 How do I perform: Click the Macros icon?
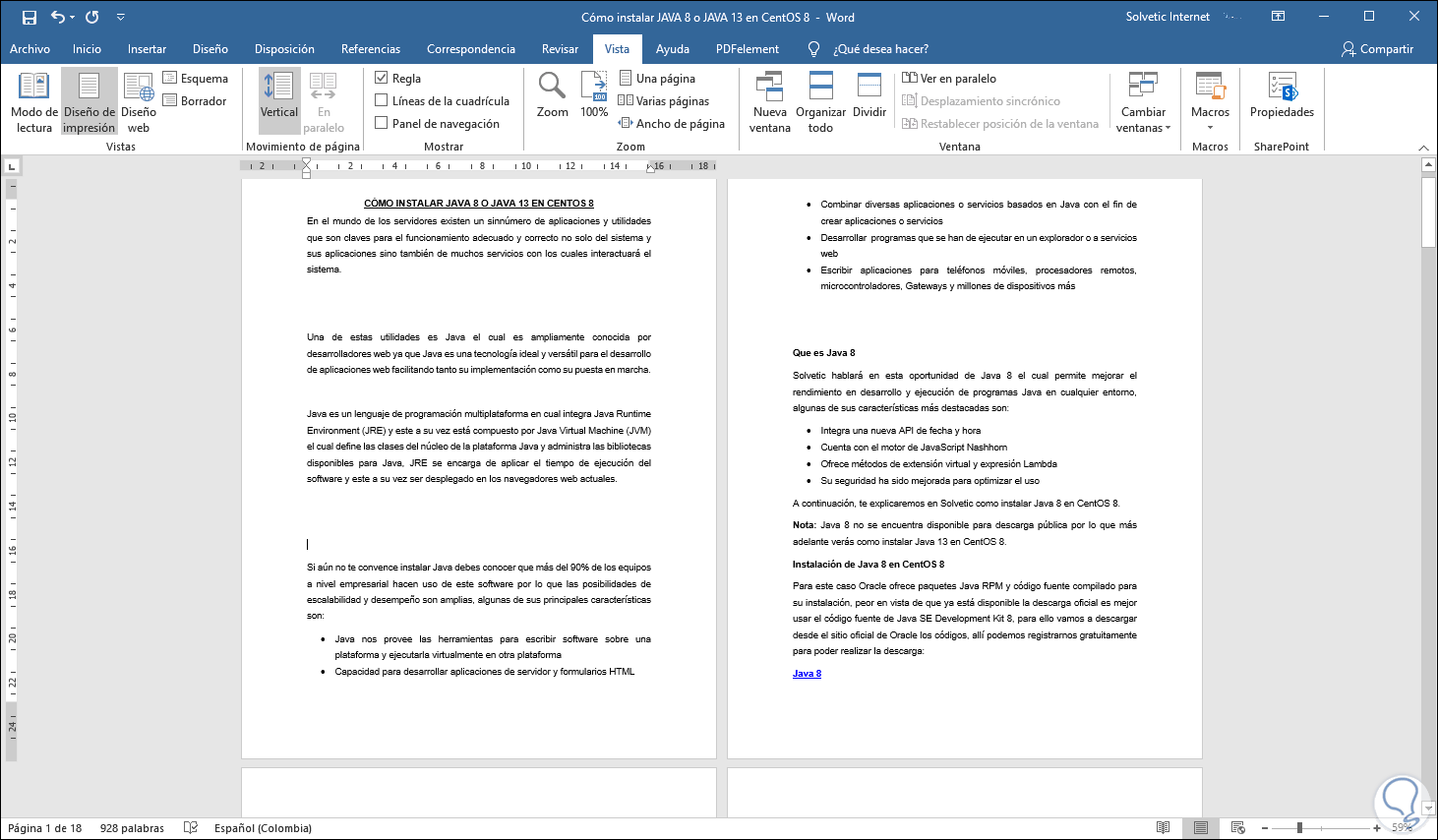pos(1210,87)
